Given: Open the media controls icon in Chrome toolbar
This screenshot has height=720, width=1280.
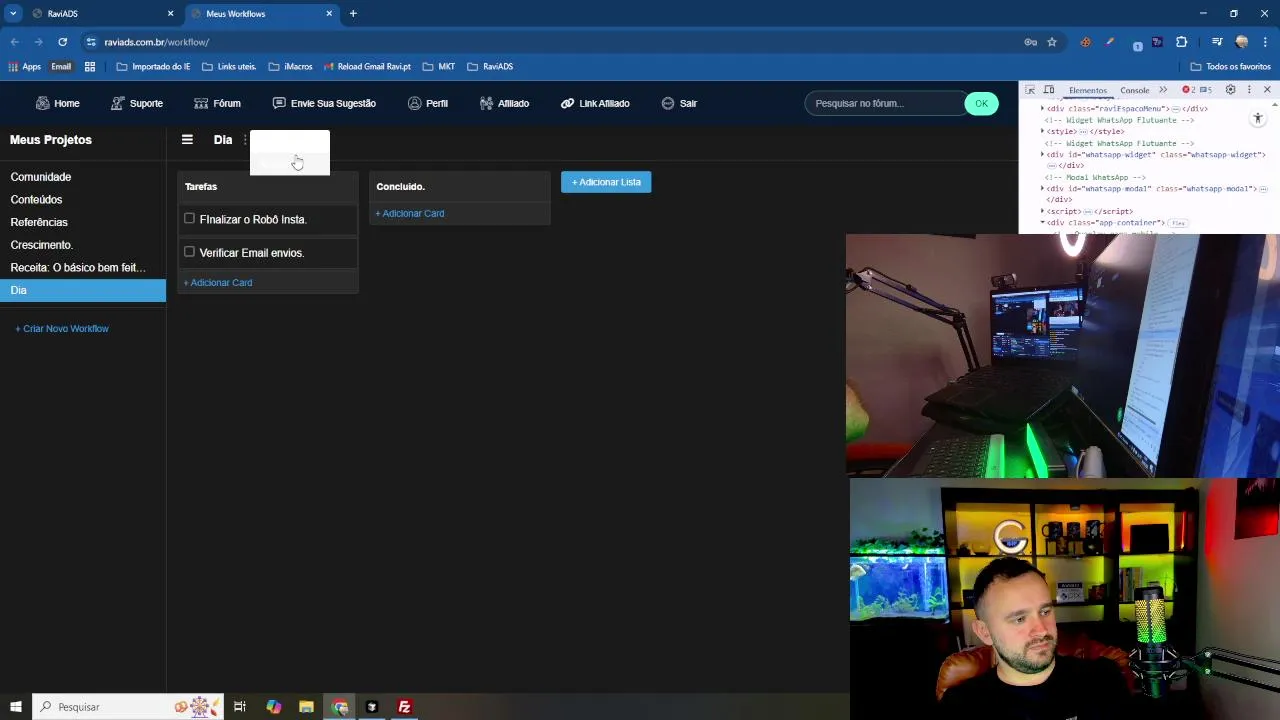Looking at the screenshot, I should pos(1217,42).
